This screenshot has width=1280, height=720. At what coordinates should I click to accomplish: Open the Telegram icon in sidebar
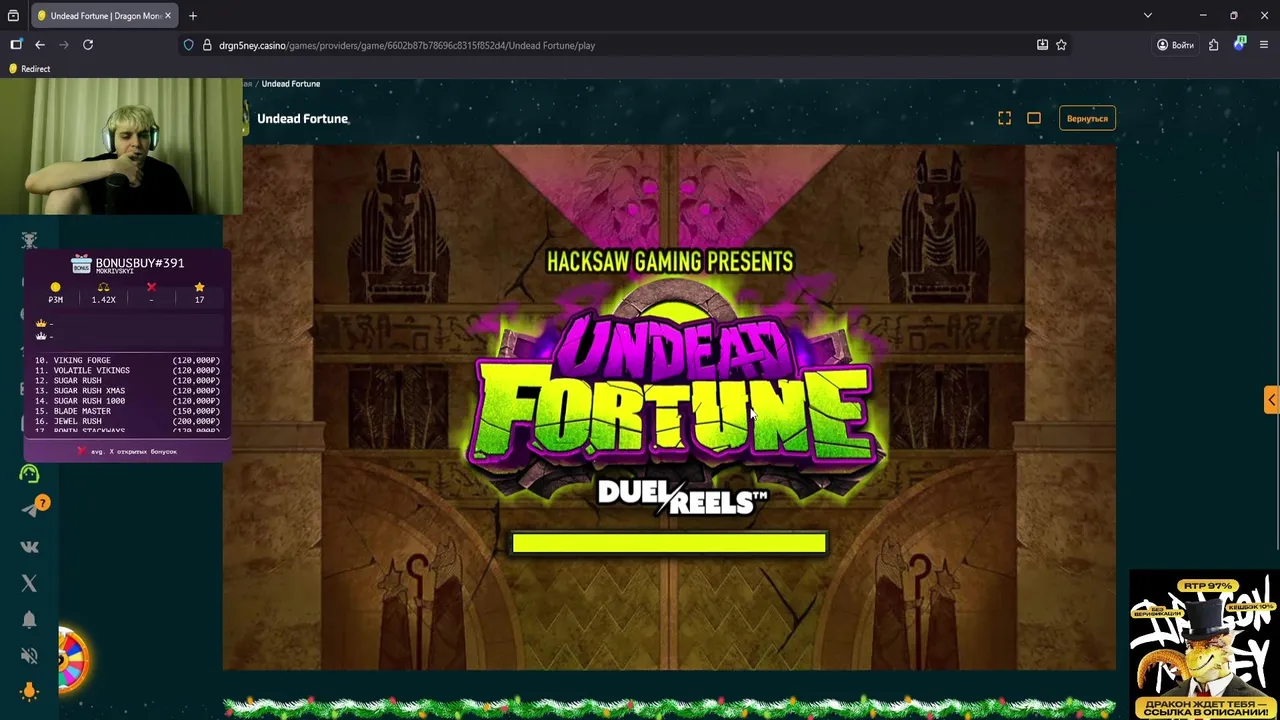click(x=29, y=510)
